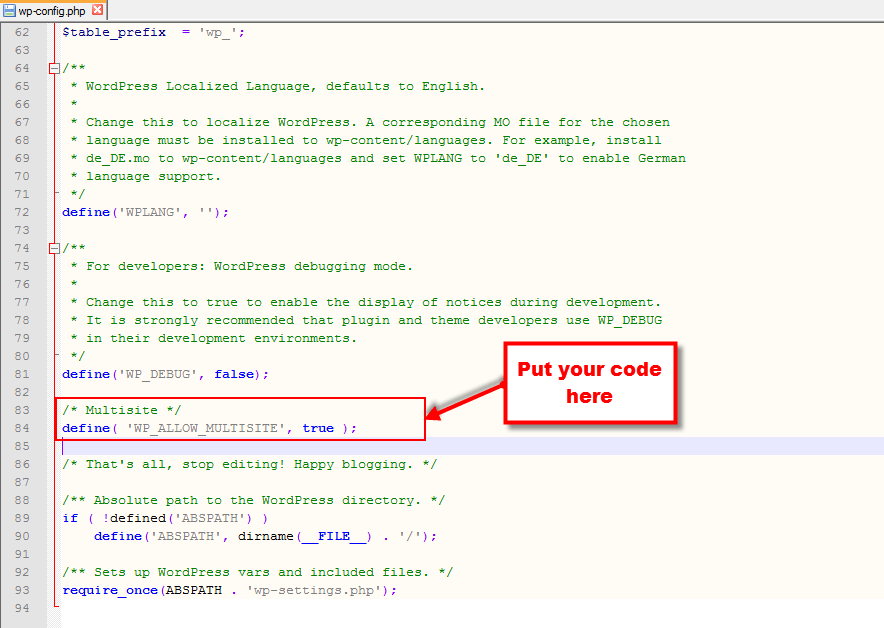The image size is (884, 628).
Task: Click the save icon on wp-config.php tab
Action: pos(9,10)
